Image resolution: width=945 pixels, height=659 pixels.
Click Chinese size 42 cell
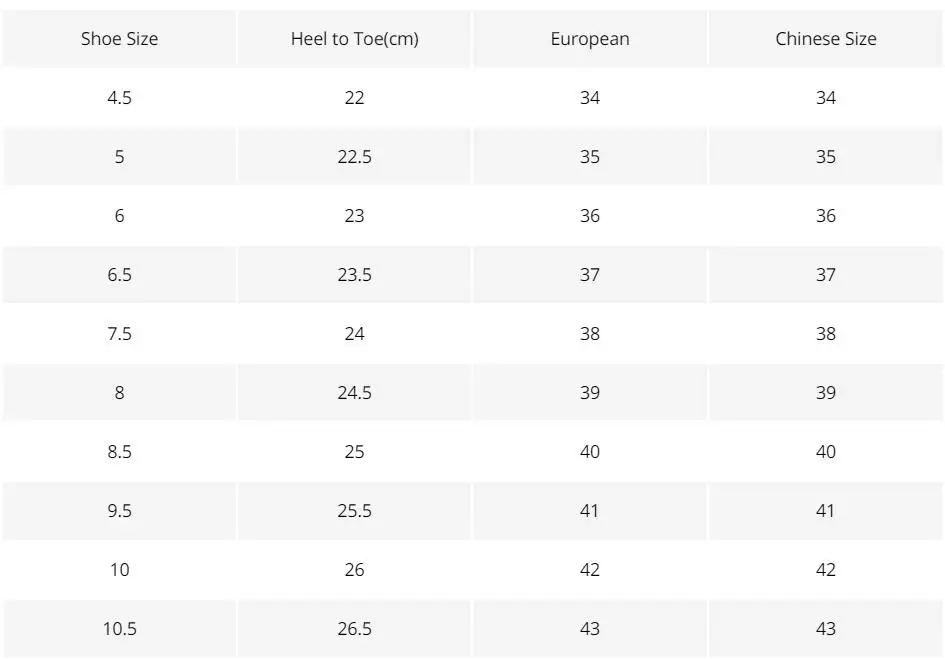825,570
